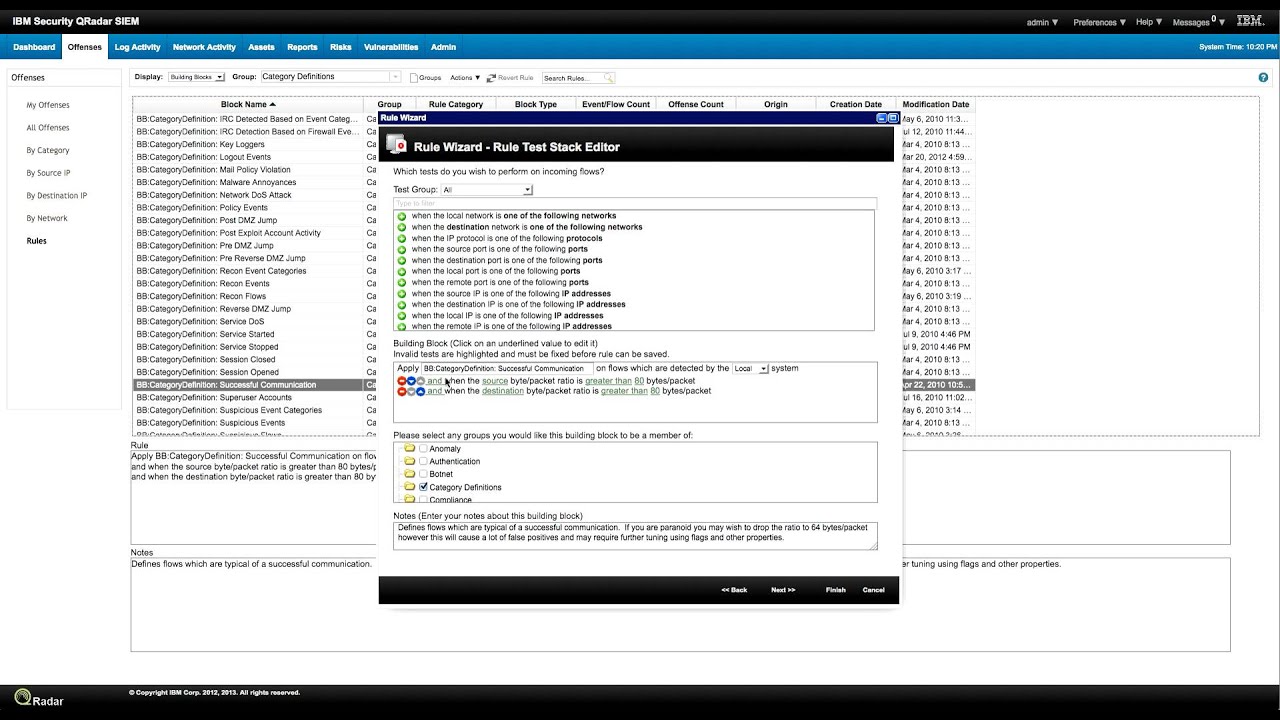Image resolution: width=1280 pixels, height=720 pixels.
Task: Check the Authentication group checkbox
Action: point(423,462)
